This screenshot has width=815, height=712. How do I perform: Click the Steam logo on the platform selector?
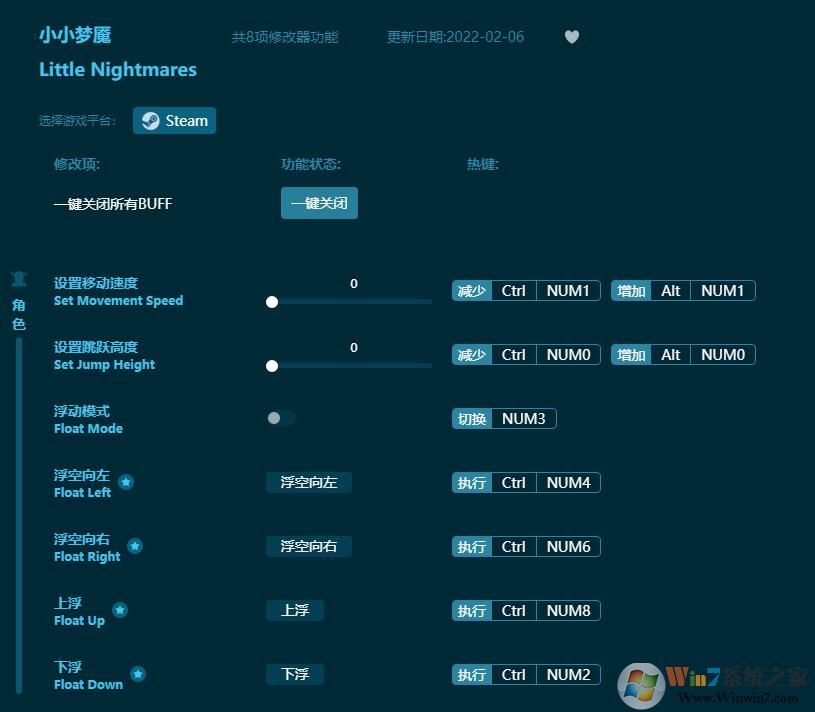pos(148,120)
